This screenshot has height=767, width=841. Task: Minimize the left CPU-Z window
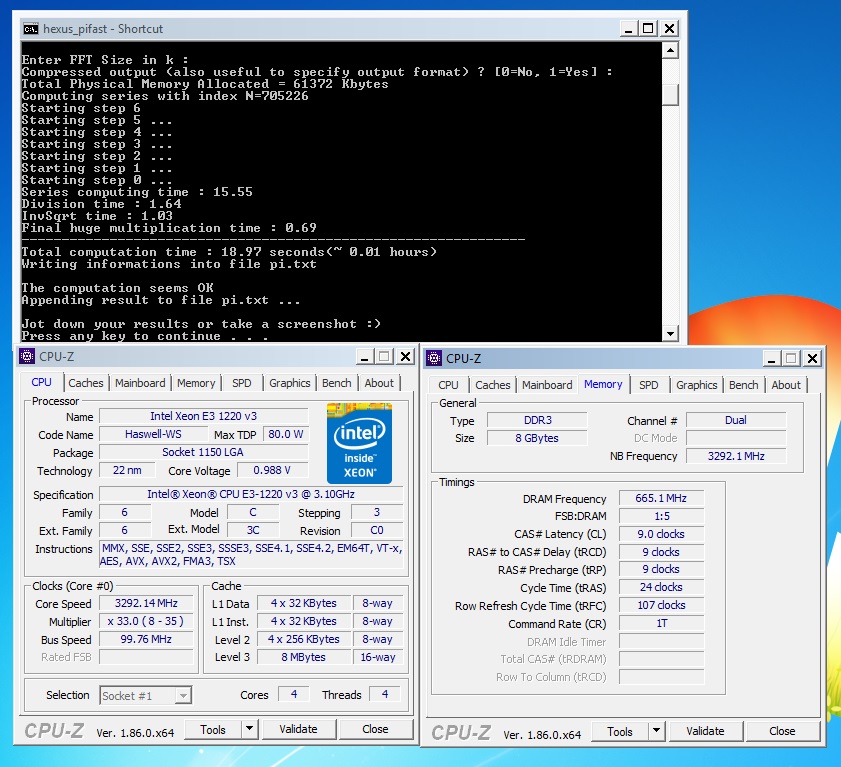365,357
